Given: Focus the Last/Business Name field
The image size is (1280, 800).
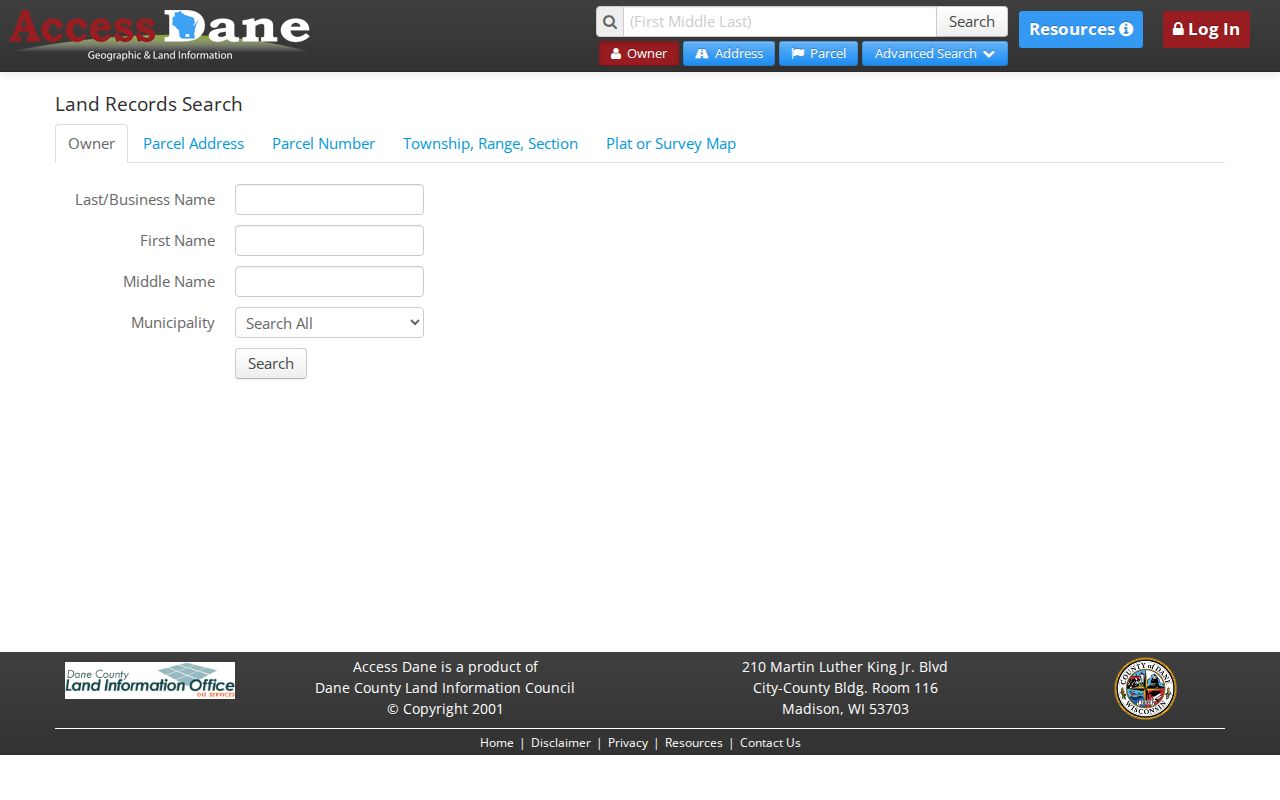Looking at the screenshot, I should pyautogui.click(x=329, y=200).
